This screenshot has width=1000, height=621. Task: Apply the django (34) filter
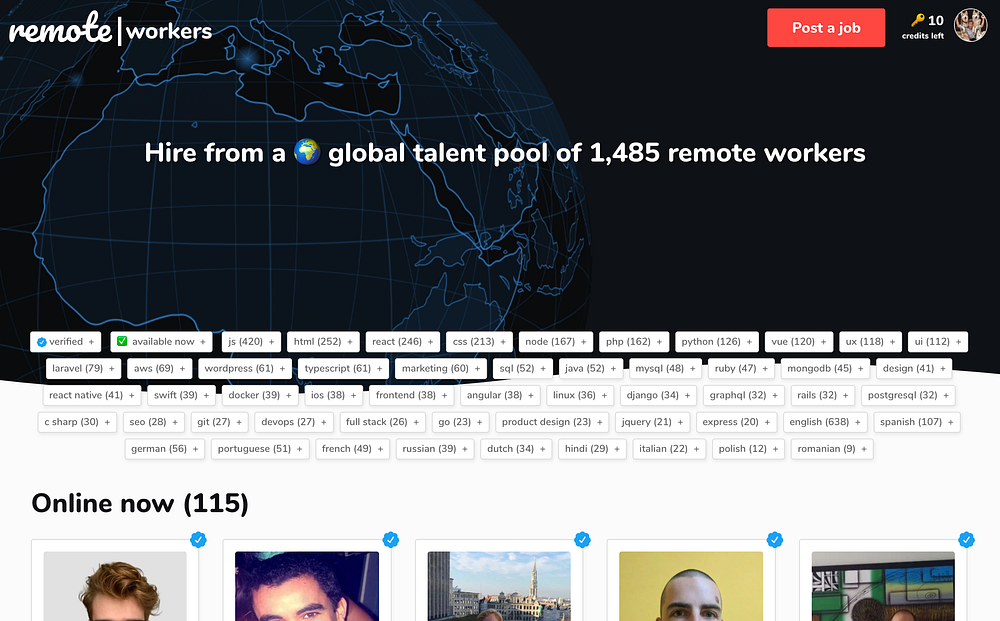coord(658,395)
